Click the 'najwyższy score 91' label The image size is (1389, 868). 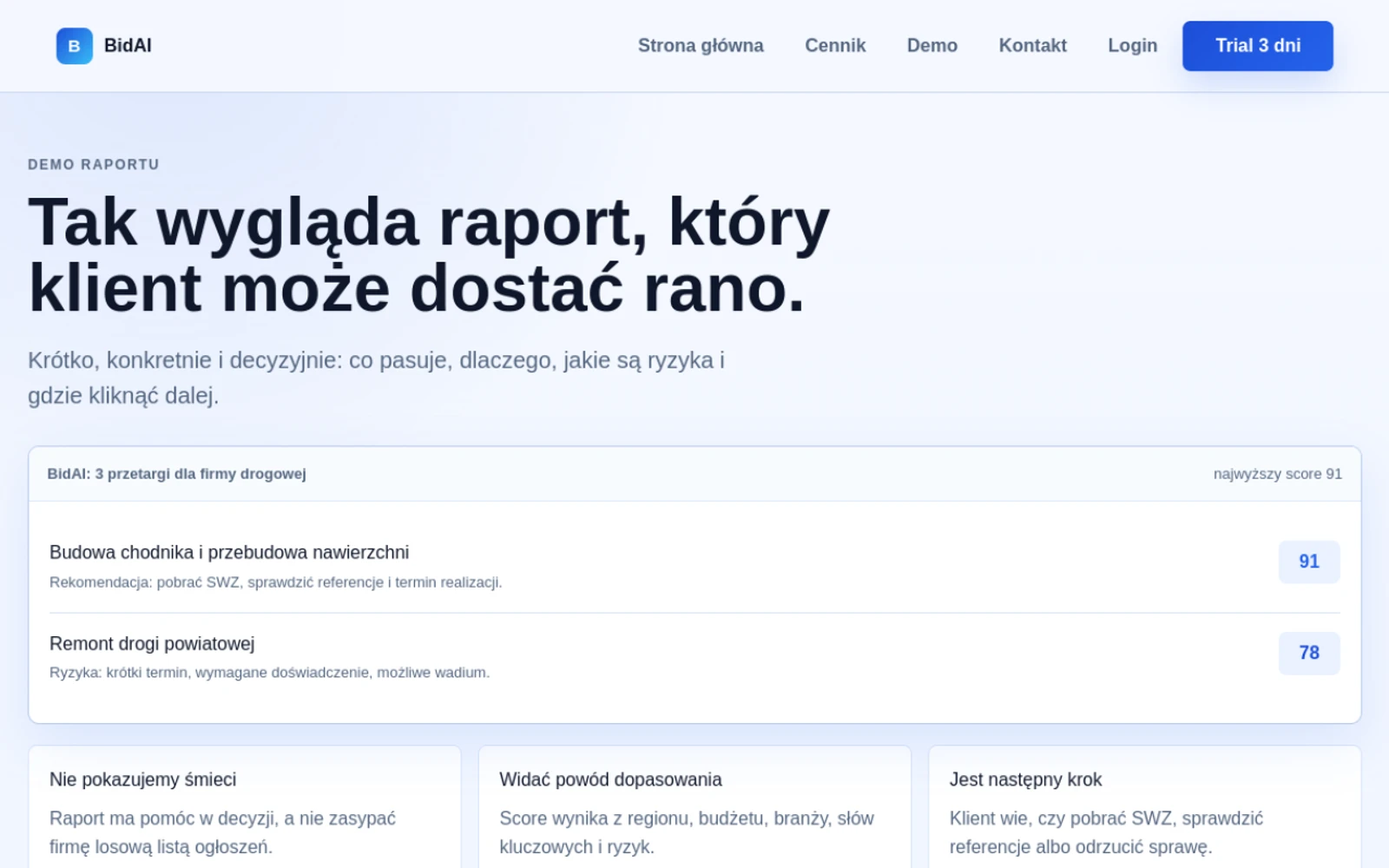pos(1278,474)
